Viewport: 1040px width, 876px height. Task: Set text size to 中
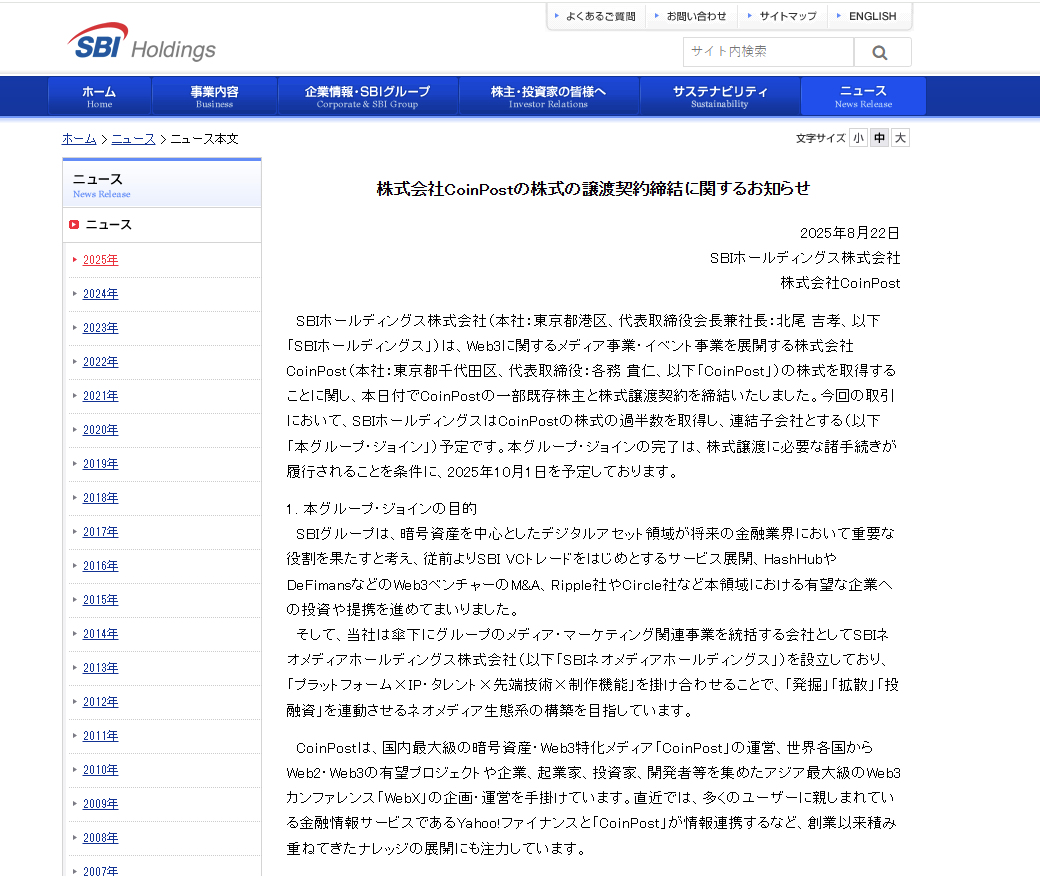pyautogui.click(x=879, y=138)
